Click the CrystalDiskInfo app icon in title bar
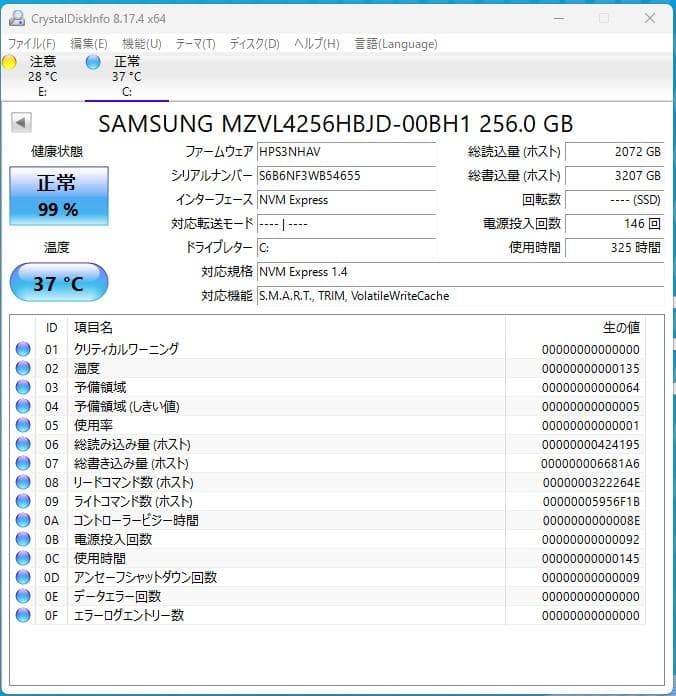The image size is (676, 696). tap(17, 19)
